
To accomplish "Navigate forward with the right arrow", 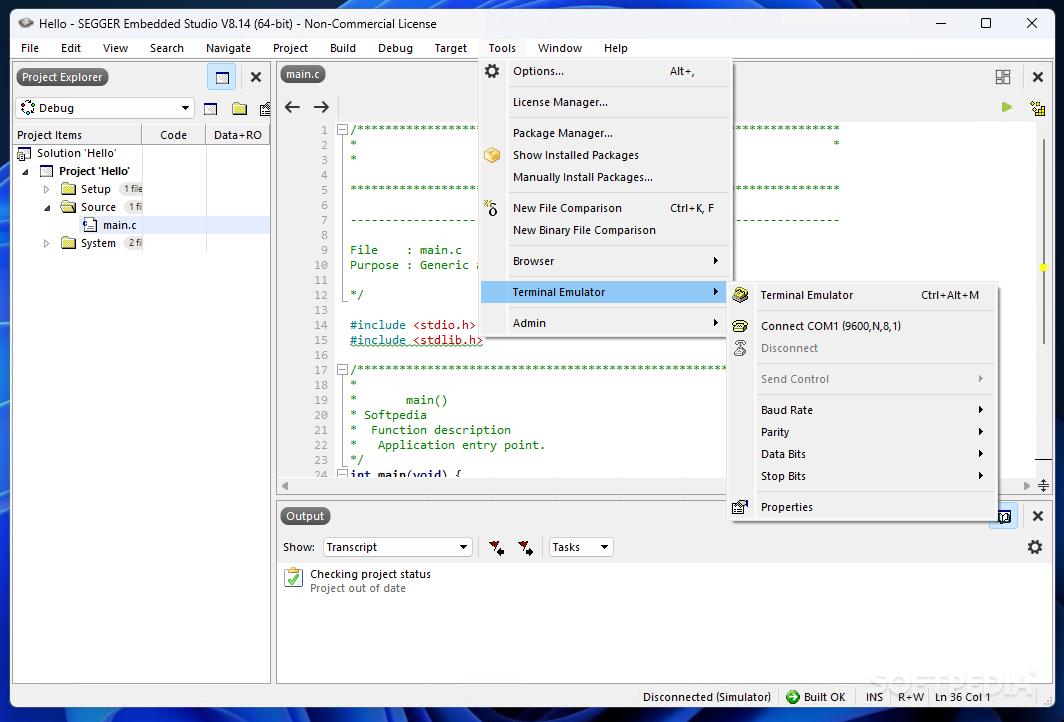I will coord(321,107).
